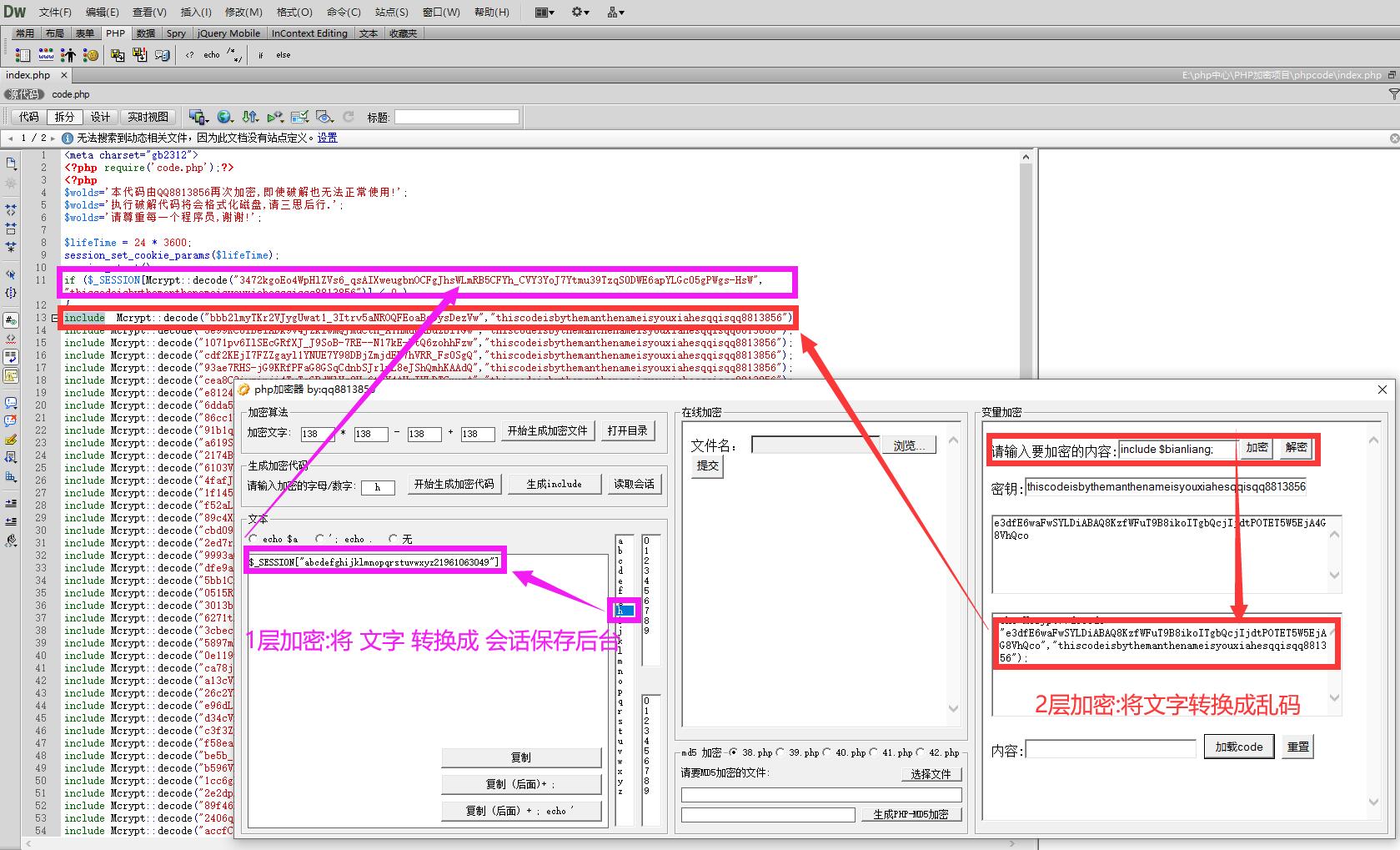1400x850 pixels.
Task: Open the 插入(I) menu
Action: [x=196, y=12]
